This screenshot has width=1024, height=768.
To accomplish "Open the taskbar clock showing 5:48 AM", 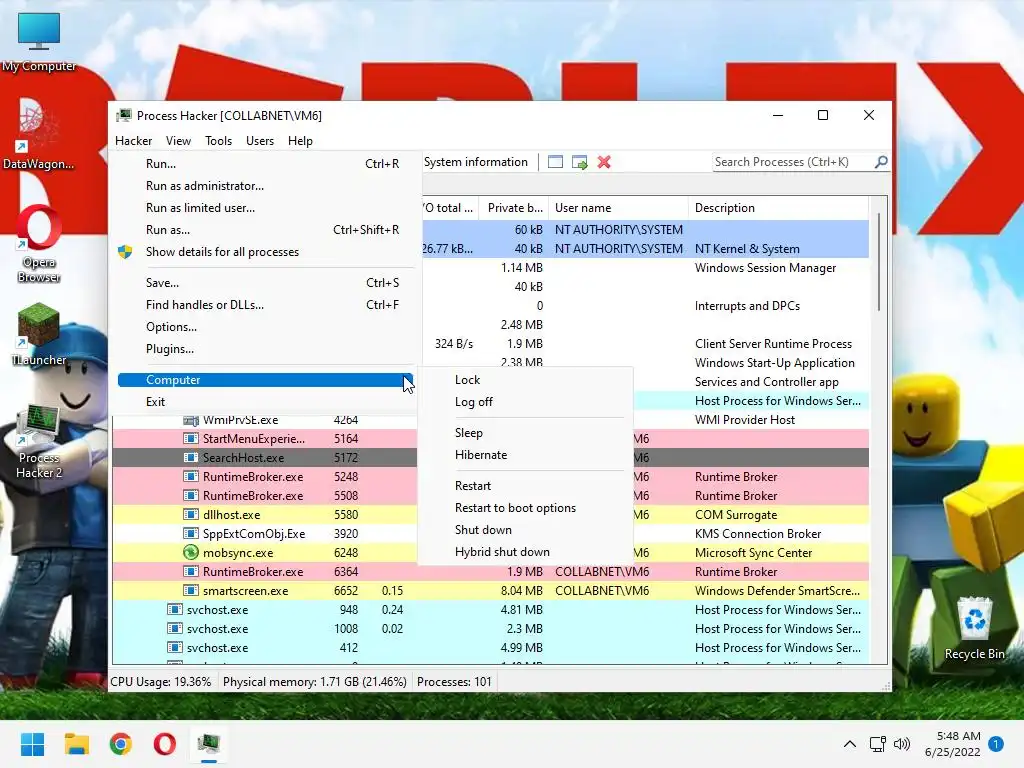I will coord(952,744).
